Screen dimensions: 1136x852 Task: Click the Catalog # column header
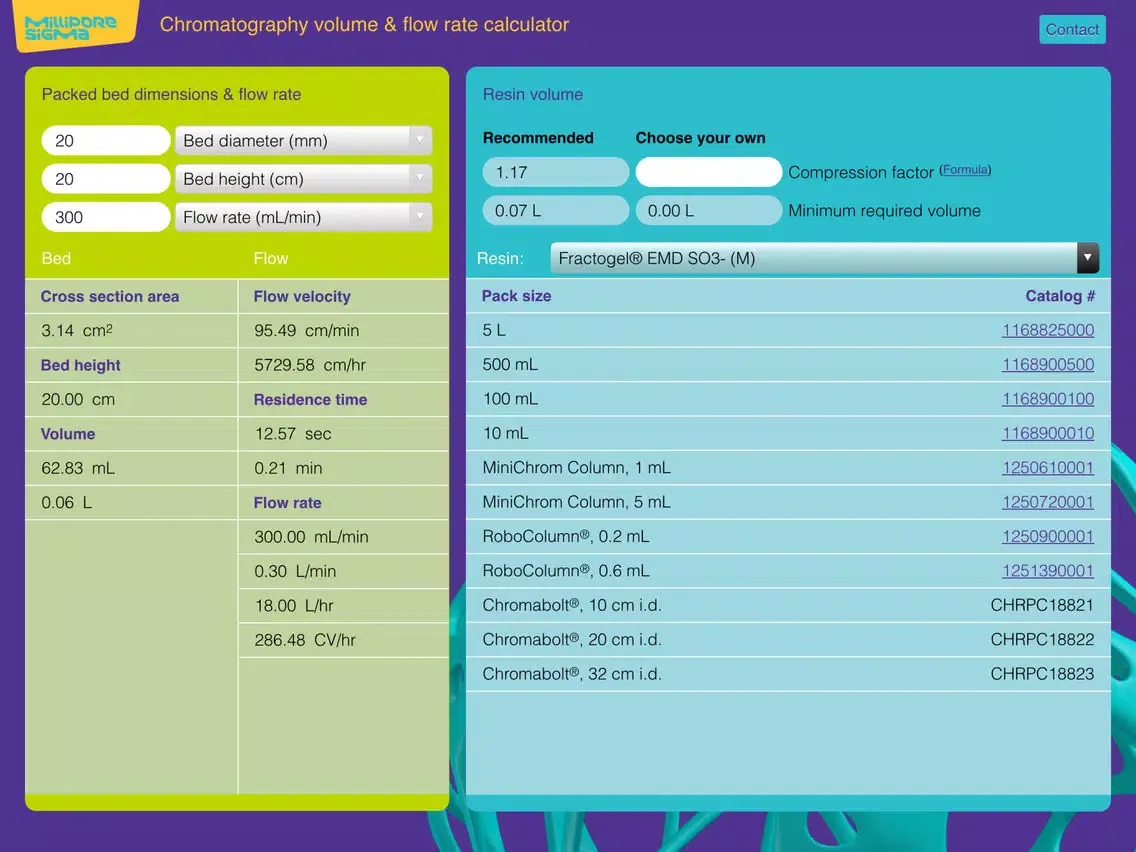coord(1060,296)
